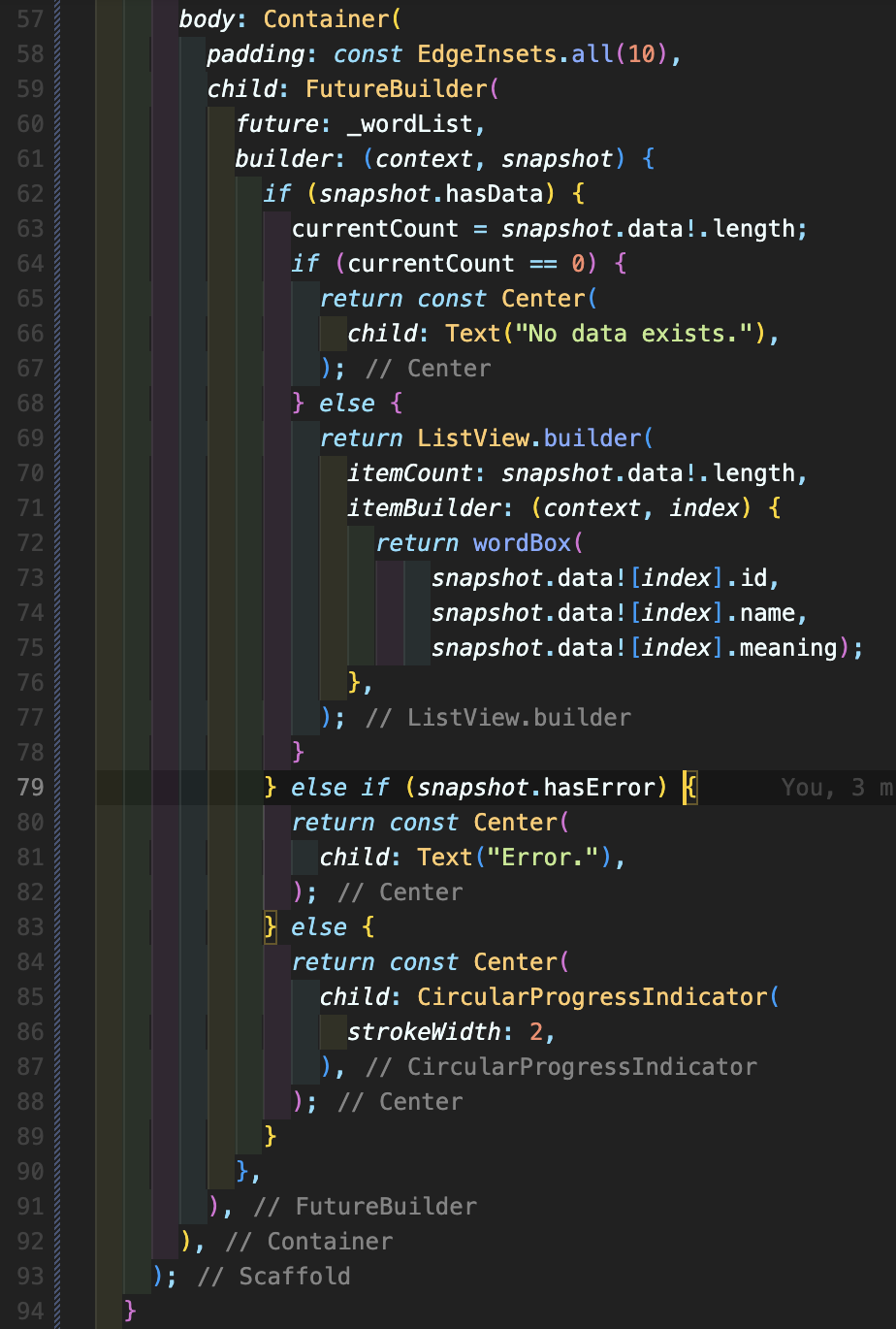Click hasError on line 79
The image size is (896, 1329).
tap(599, 787)
